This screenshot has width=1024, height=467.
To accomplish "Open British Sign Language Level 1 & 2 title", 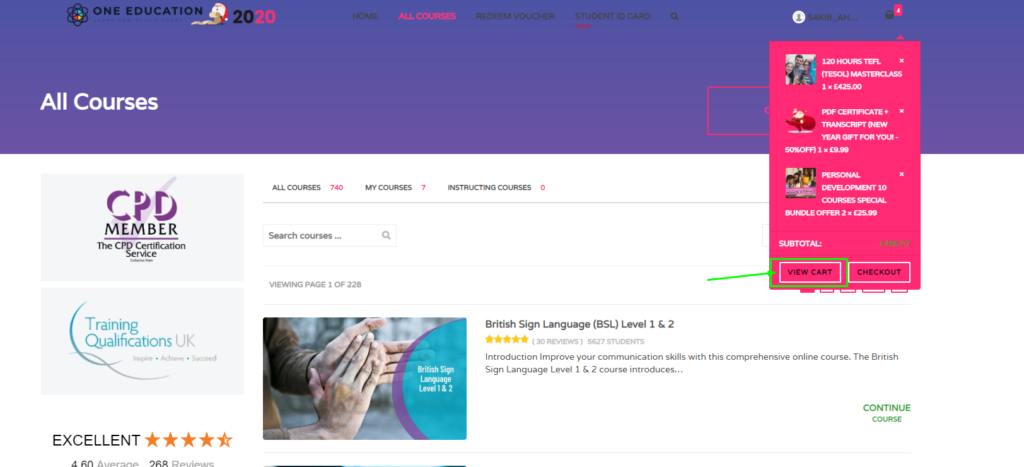I will [x=579, y=324].
